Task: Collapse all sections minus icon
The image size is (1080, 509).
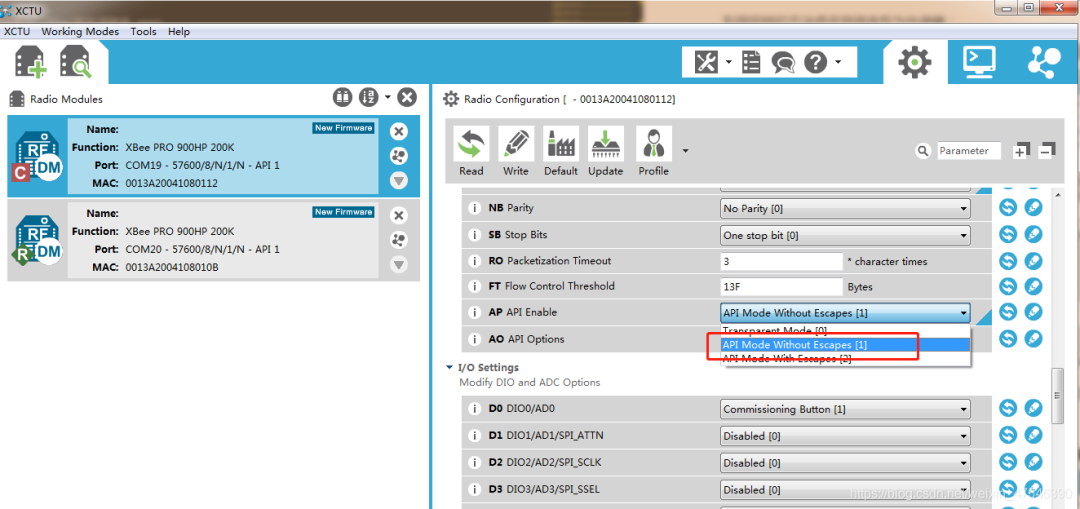Action: coord(1047,150)
